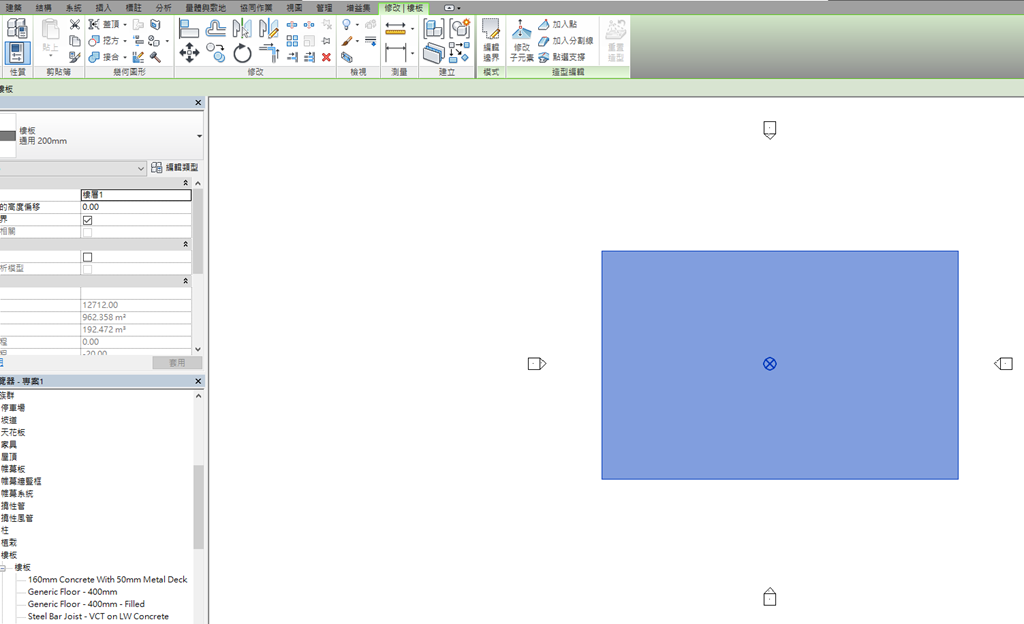1024x624 pixels.
Task: Activate the Move tool
Action: click(189, 53)
